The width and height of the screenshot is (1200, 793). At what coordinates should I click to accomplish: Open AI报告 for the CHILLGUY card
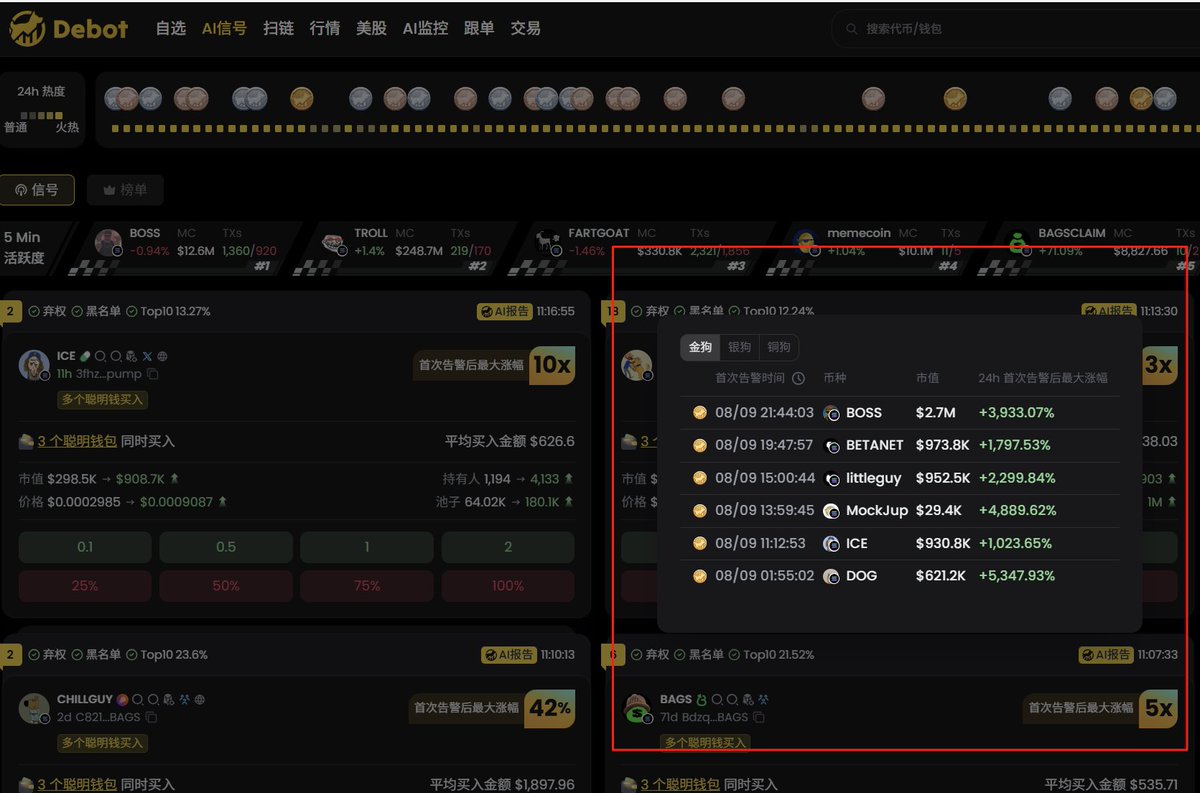click(508, 655)
